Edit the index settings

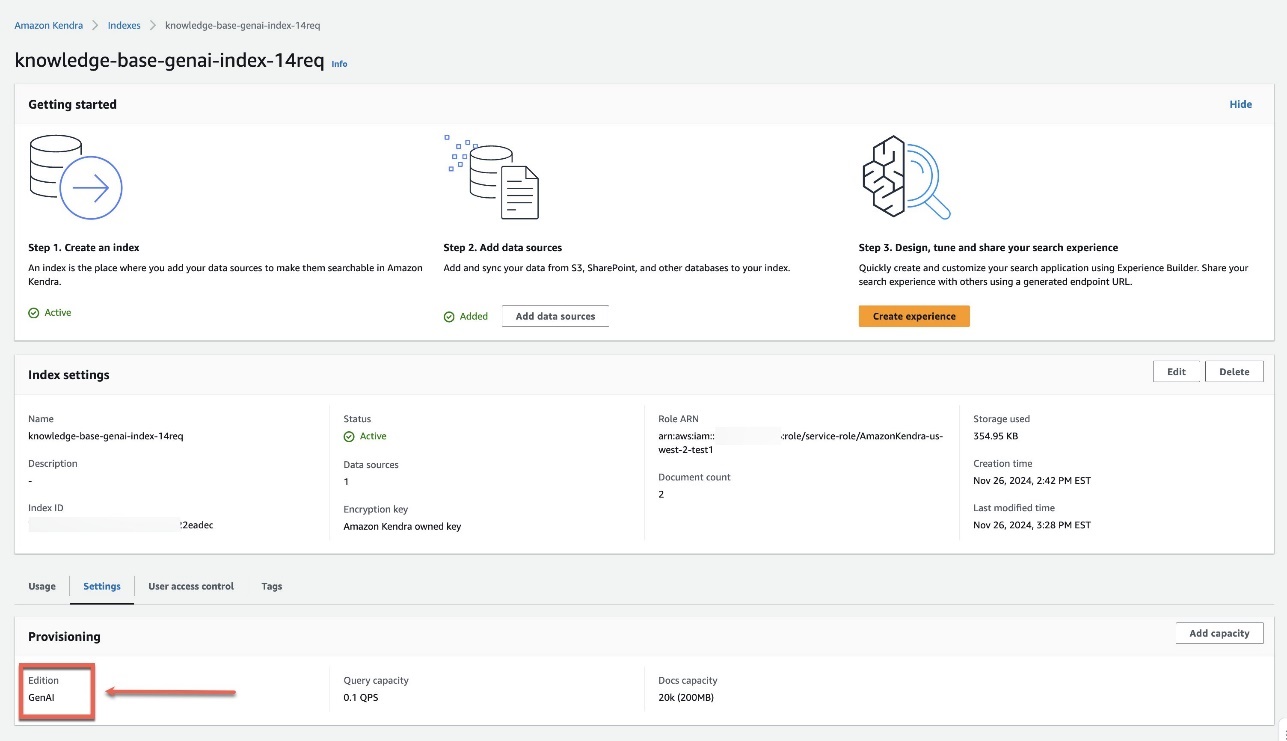(1177, 371)
